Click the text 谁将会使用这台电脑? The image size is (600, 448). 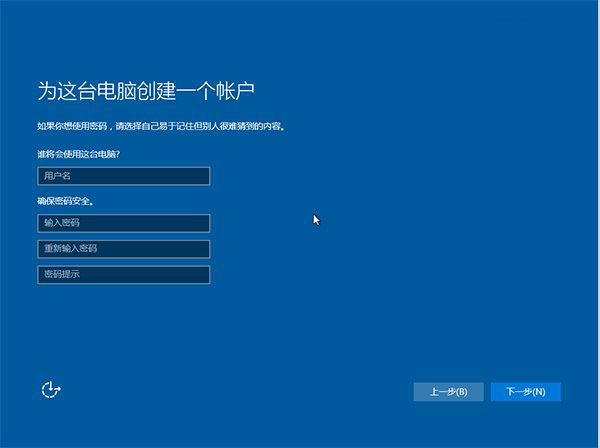78,154
